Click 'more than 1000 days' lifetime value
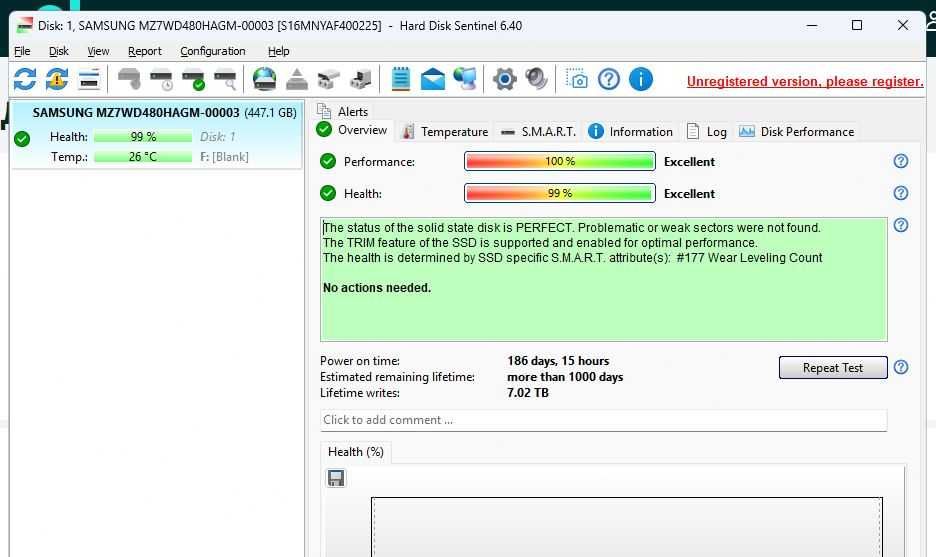Viewport: 936px width, 557px height. coord(565,377)
